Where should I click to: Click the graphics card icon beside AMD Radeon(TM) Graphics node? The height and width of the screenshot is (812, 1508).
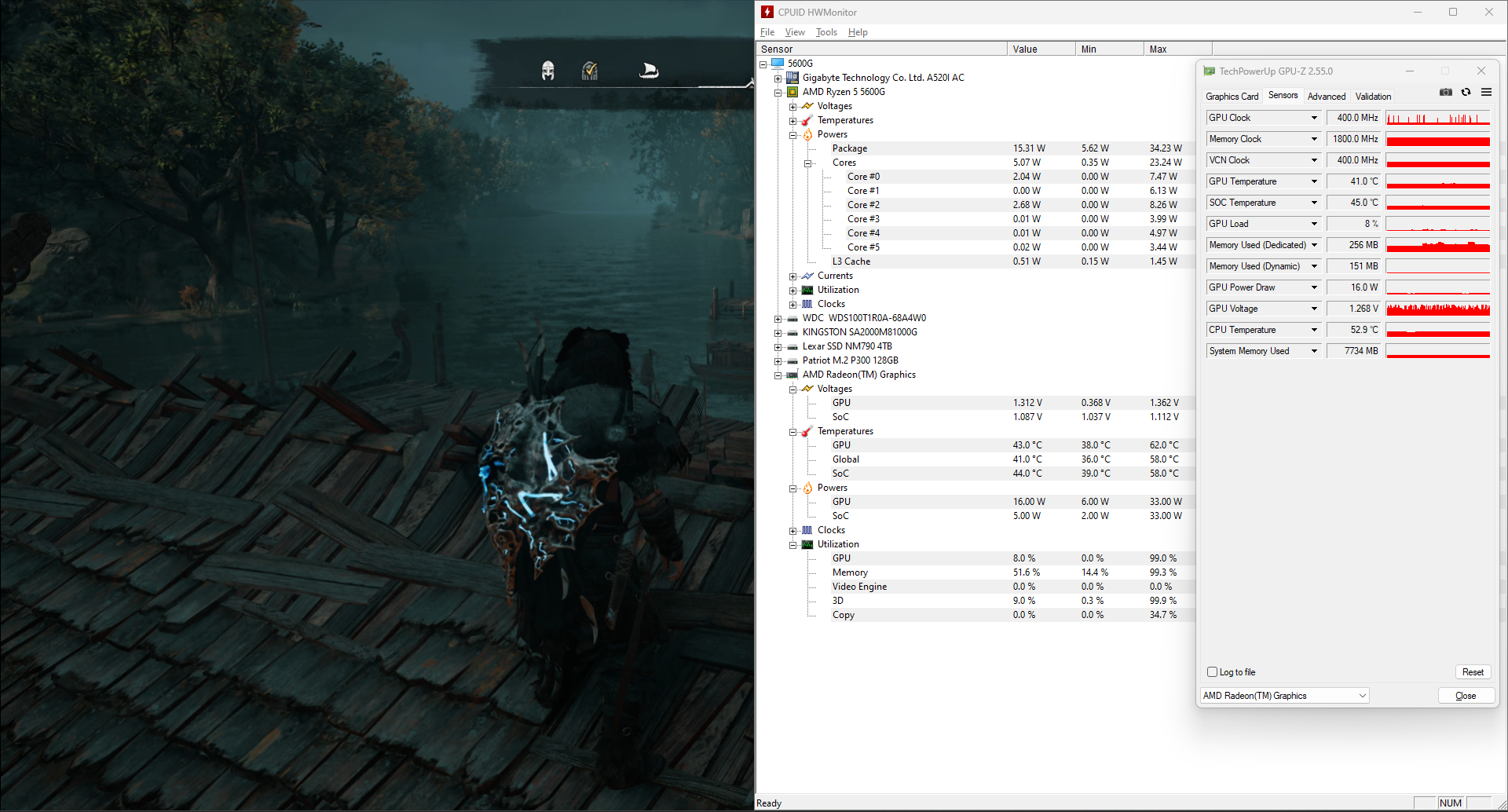[792, 375]
